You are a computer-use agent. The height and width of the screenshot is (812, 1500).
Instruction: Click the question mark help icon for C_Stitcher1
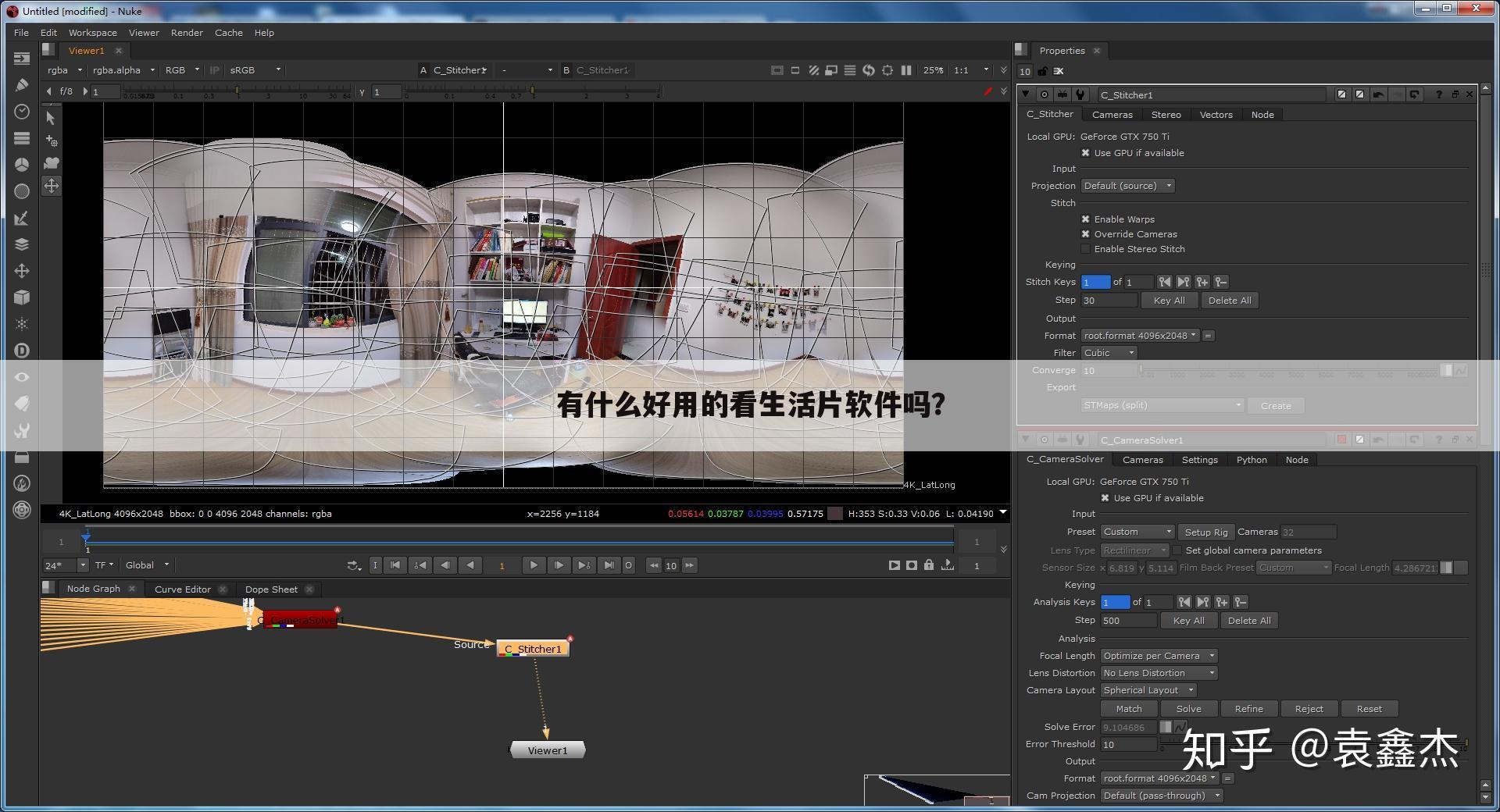coord(1438,94)
